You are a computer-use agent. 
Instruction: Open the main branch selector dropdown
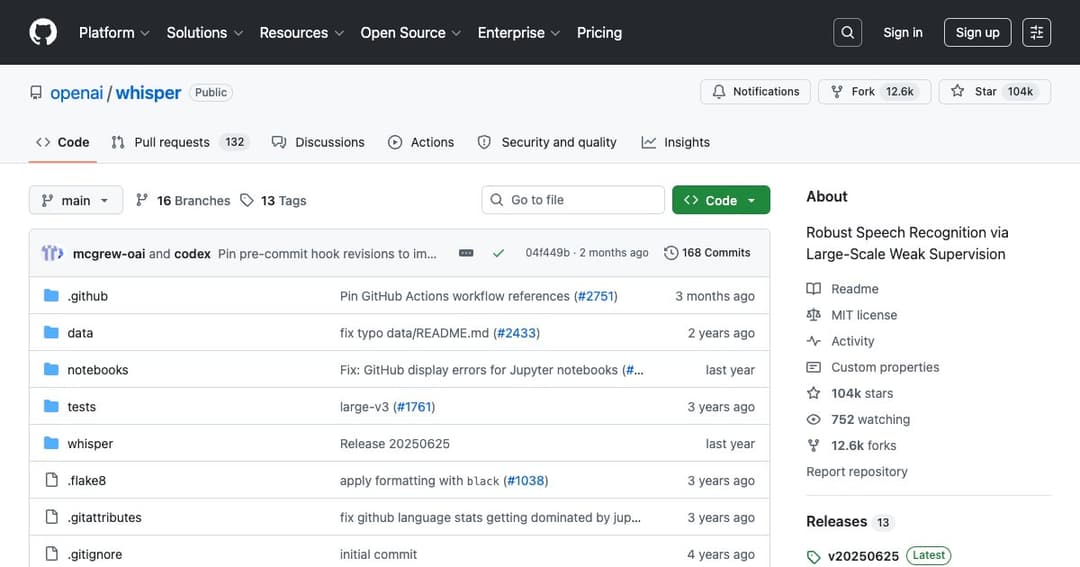(76, 200)
